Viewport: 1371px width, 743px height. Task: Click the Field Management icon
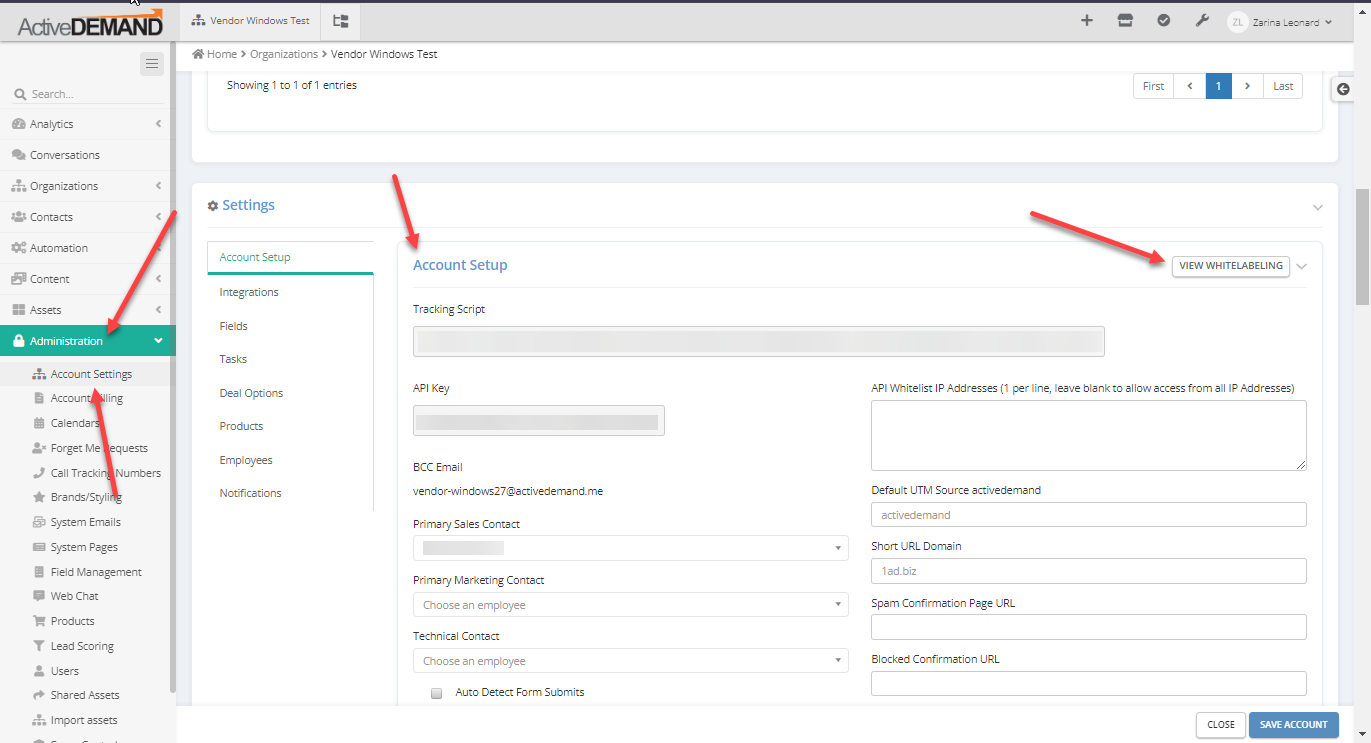(39, 572)
